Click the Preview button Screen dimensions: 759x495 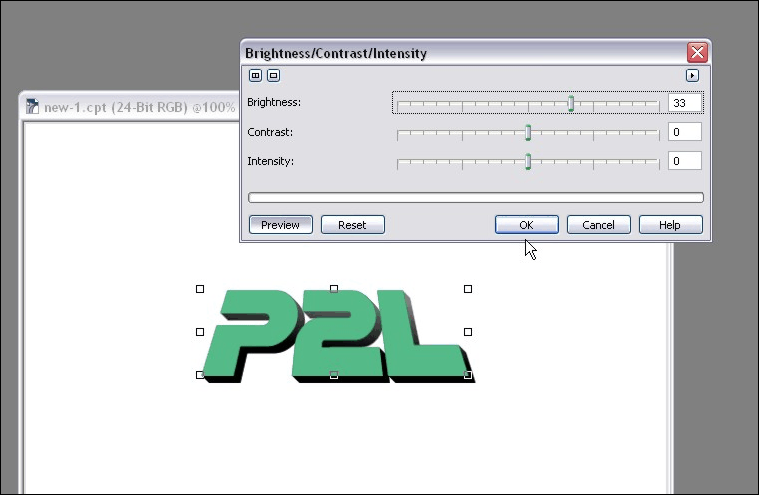click(x=281, y=225)
